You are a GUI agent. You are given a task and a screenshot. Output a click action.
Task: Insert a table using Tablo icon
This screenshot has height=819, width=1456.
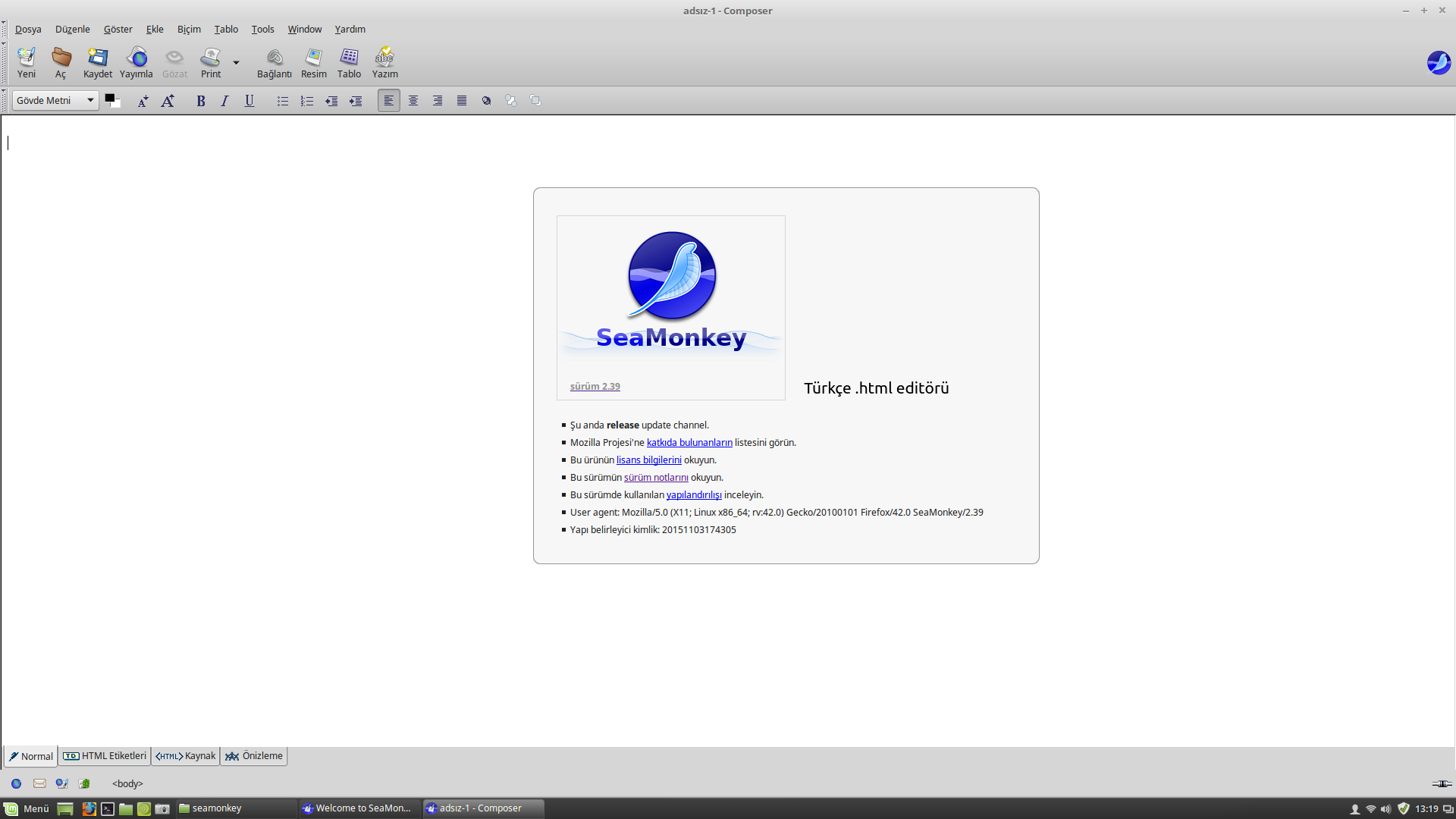click(x=349, y=62)
